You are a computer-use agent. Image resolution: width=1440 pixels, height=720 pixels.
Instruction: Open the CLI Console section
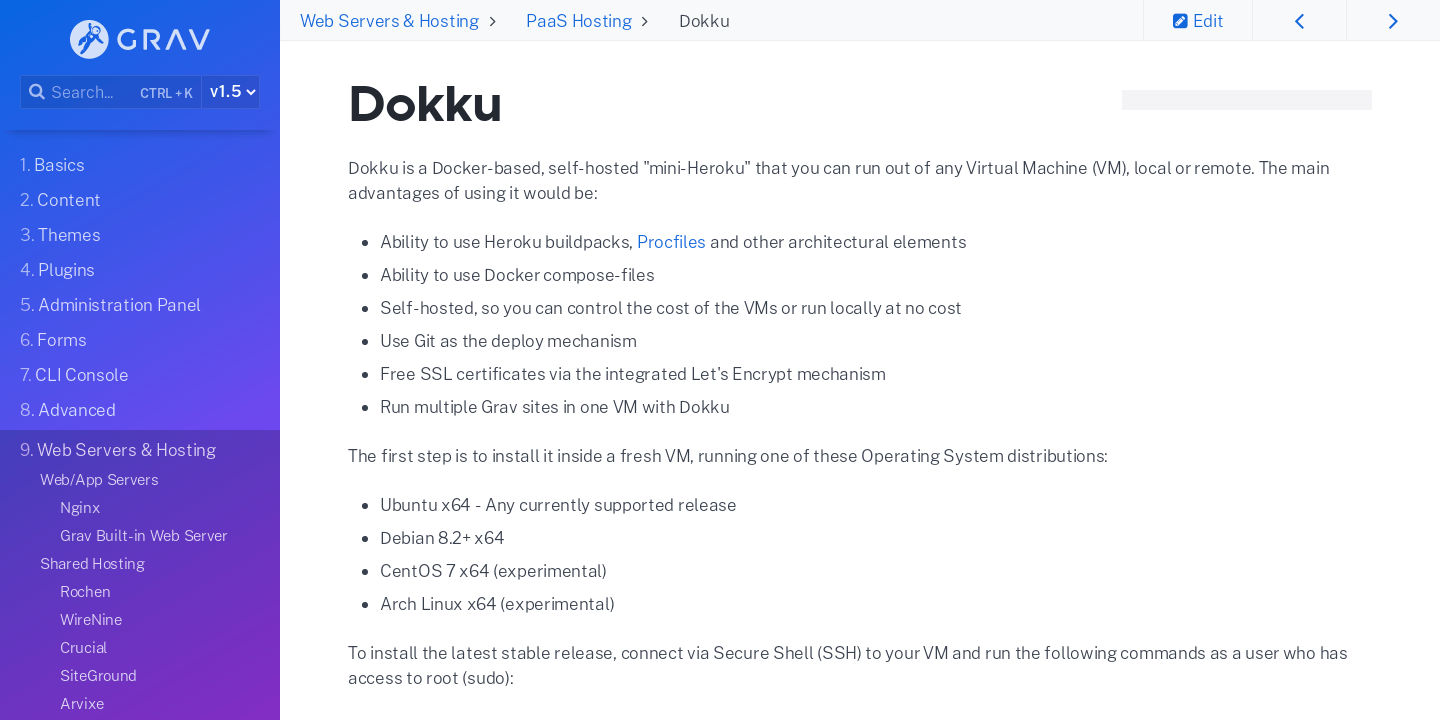[73, 374]
